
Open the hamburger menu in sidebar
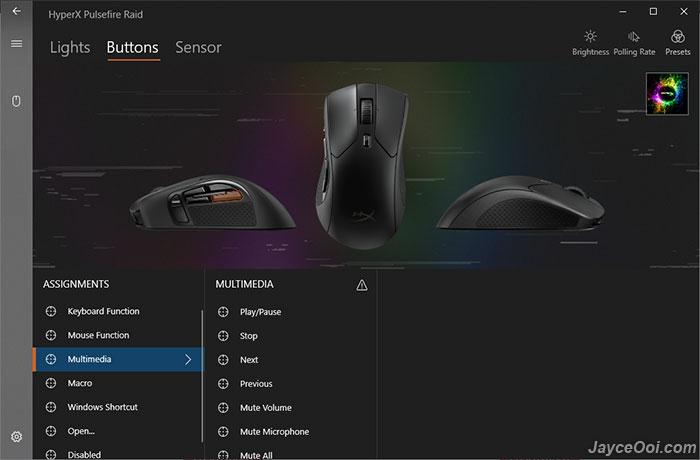pyautogui.click(x=17, y=43)
